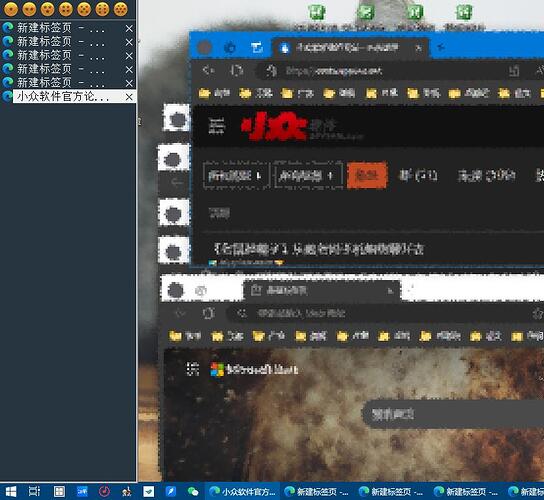The image size is (544, 500).
Task: Click Microsoft logo on lower Edge new tab page
Action: click(x=254, y=370)
